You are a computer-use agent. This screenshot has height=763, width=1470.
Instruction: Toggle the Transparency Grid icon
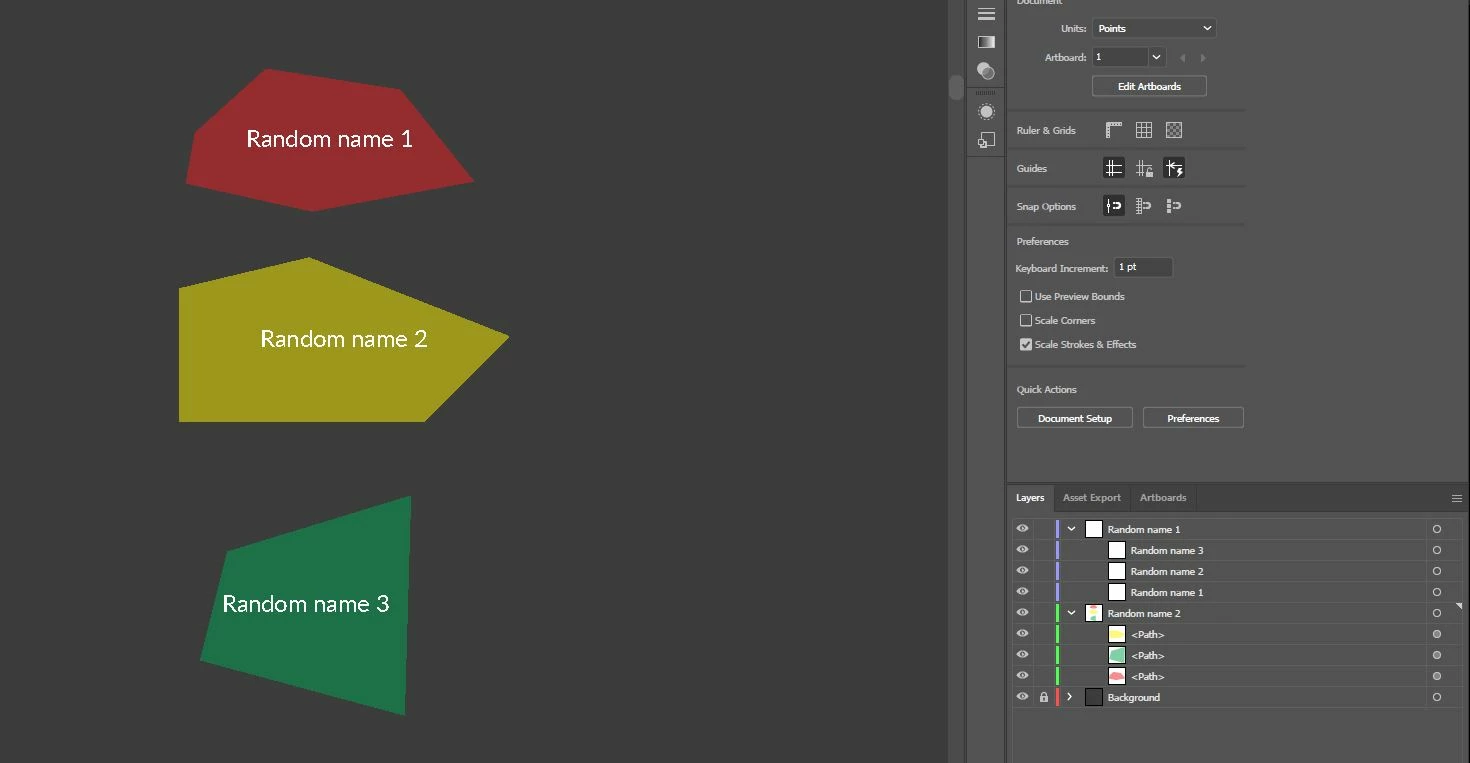click(1174, 130)
